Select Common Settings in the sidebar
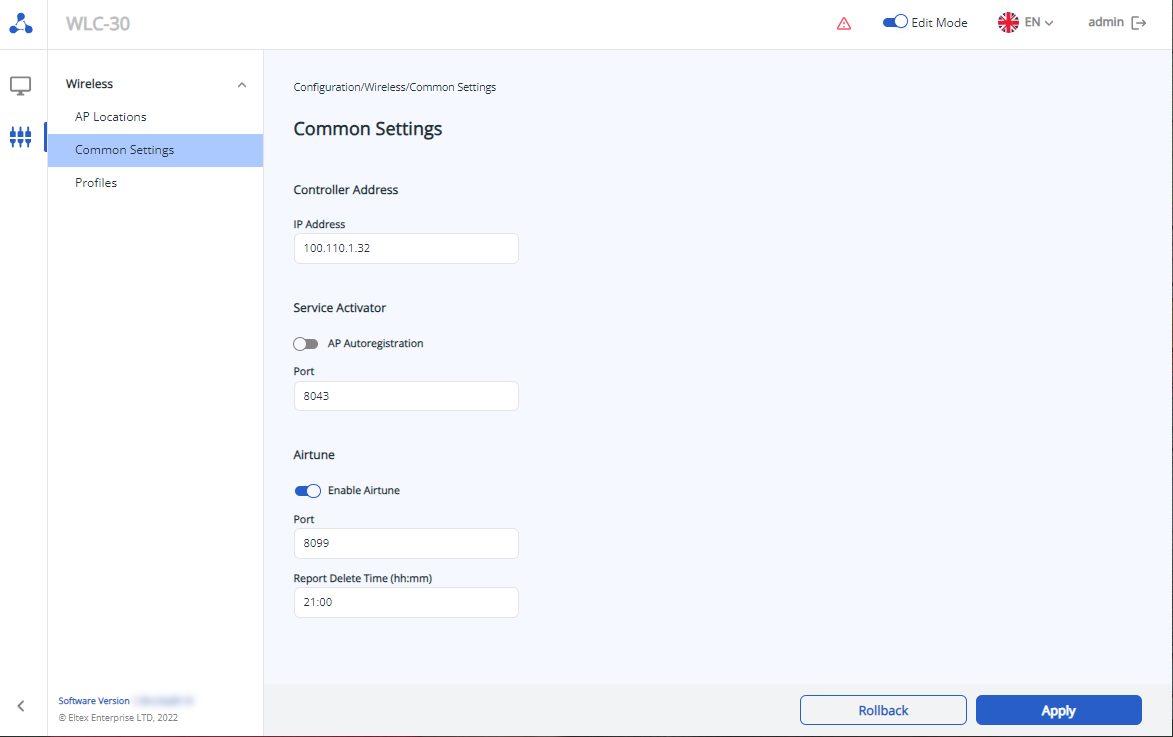The width and height of the screenshot is (1173, 737). [125, 150]
